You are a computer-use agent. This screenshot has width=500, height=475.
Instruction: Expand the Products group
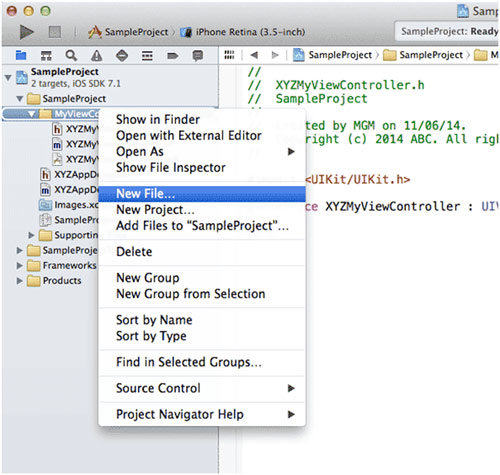pos(20,281)
